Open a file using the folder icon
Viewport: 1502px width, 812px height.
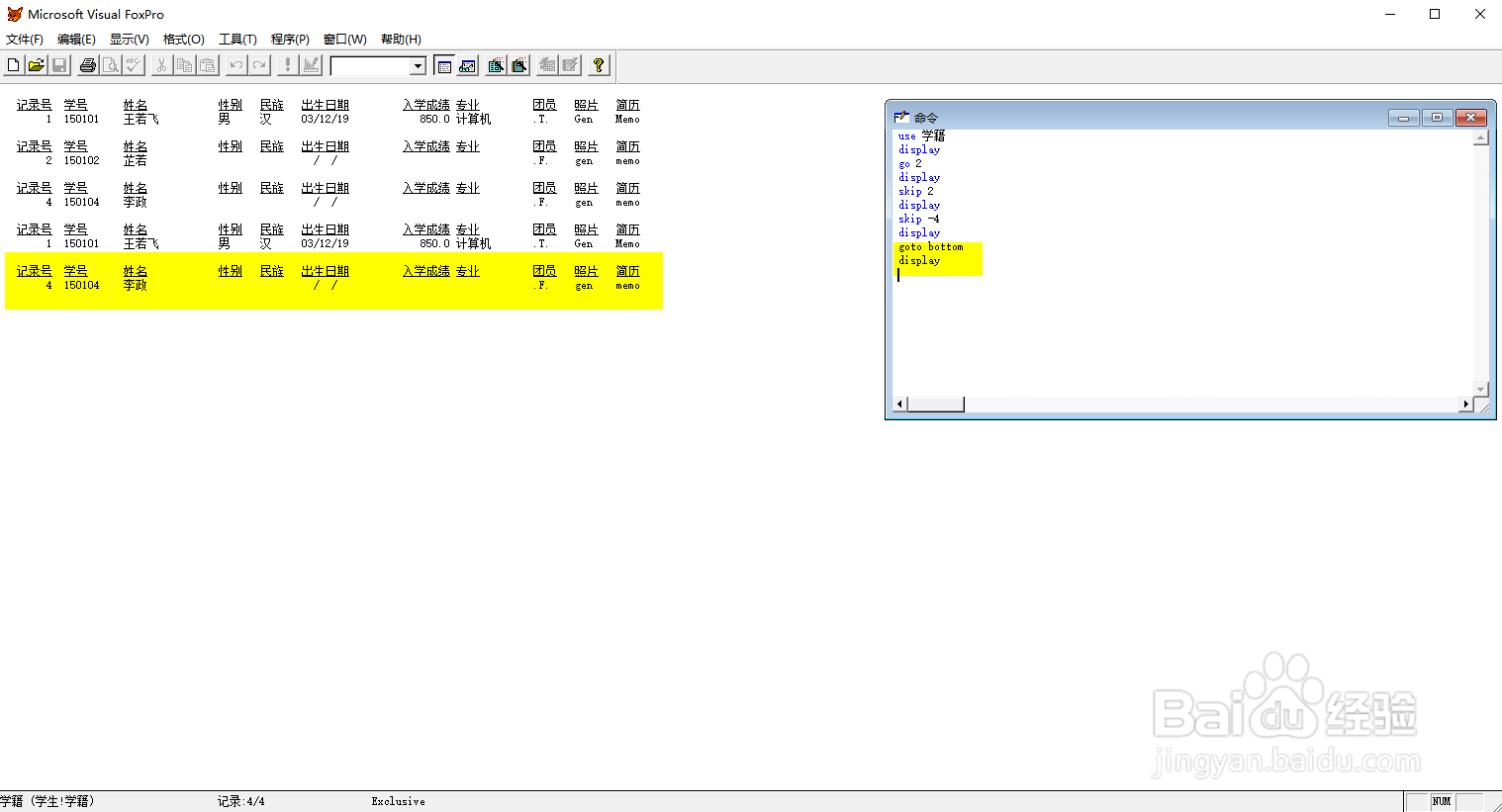[x=36, y=65]
